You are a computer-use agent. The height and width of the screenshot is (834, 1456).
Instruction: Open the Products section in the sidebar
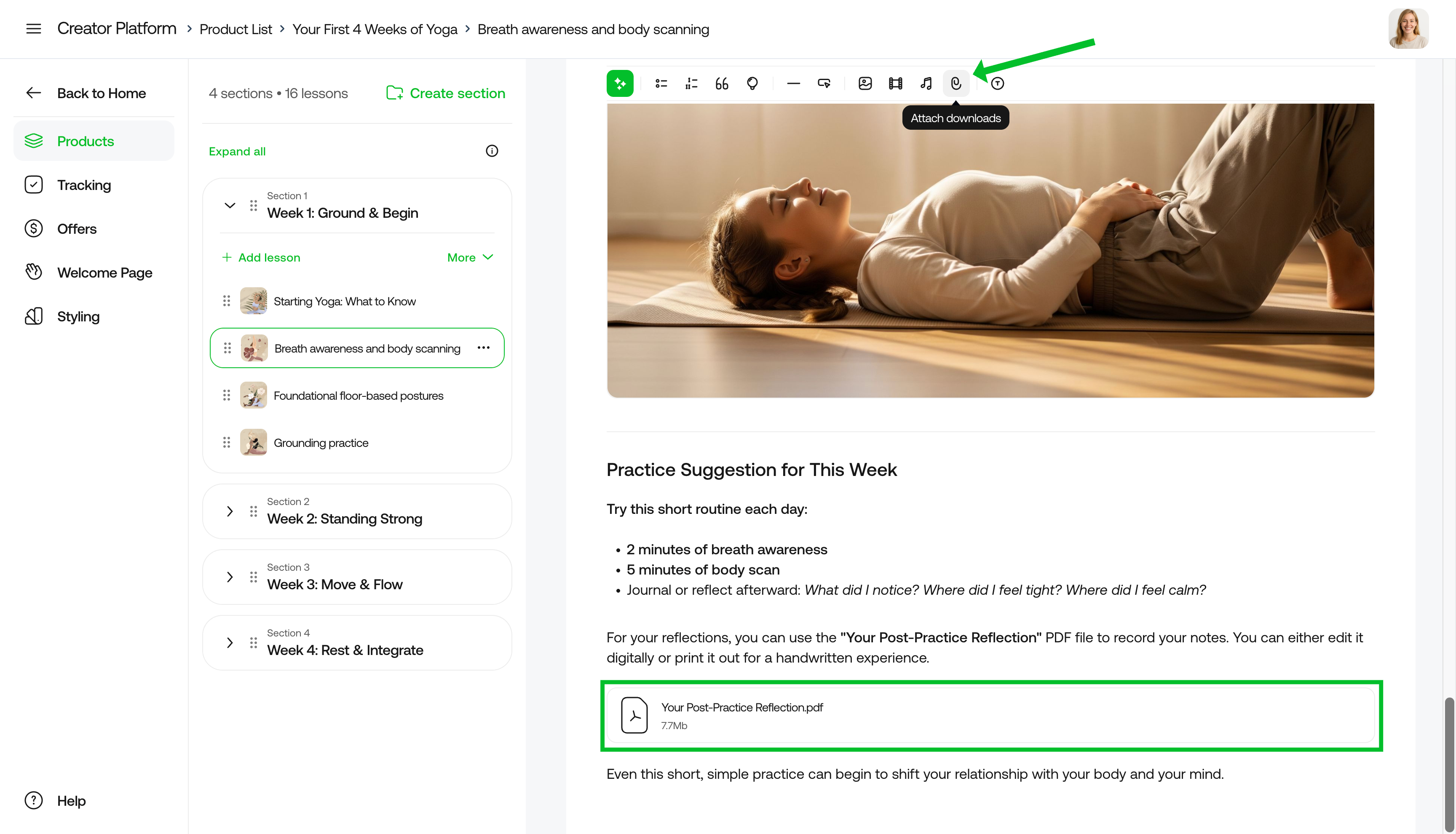tap(85, 141)
